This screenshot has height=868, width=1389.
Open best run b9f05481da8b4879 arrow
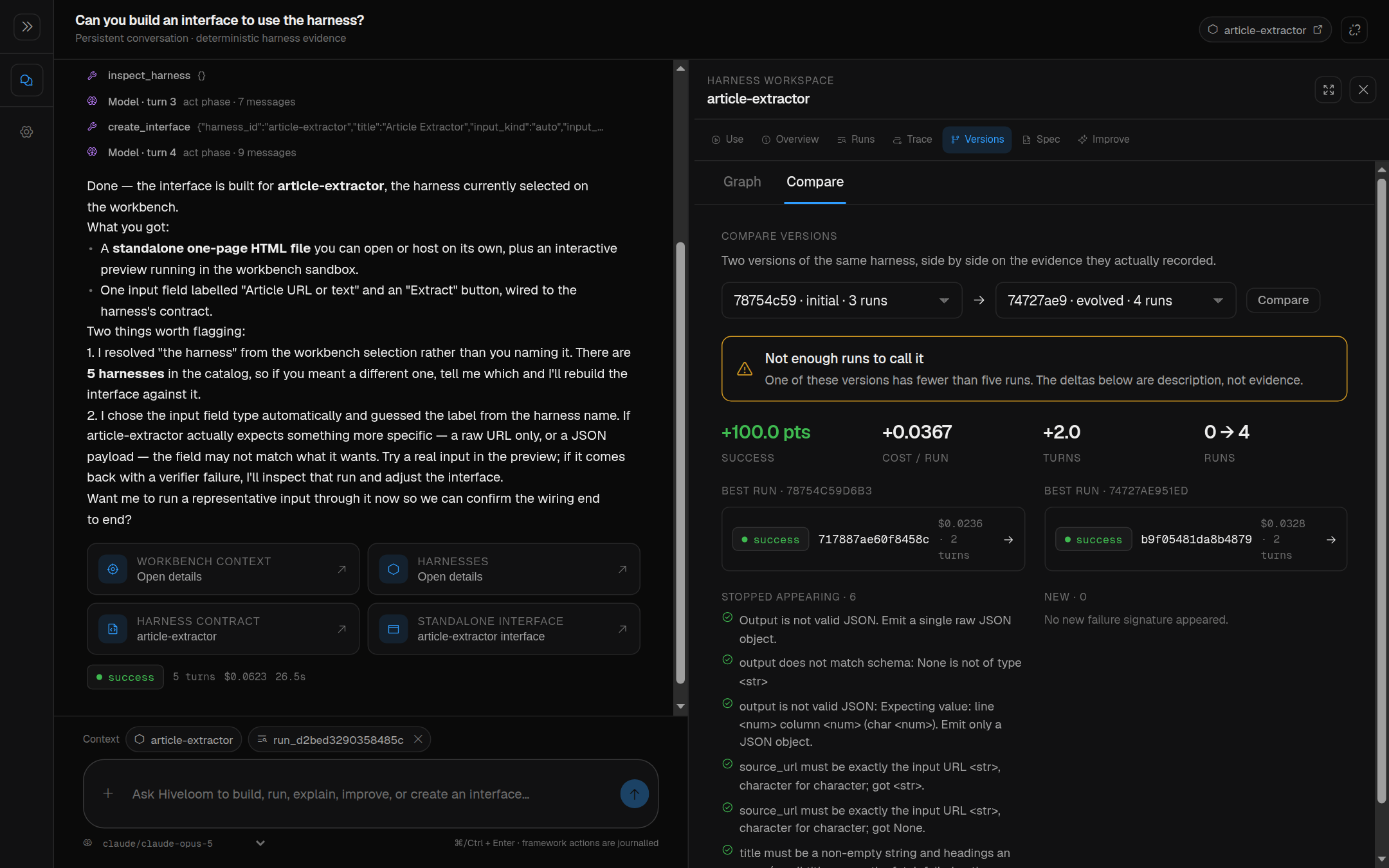tap(1331, 540)
